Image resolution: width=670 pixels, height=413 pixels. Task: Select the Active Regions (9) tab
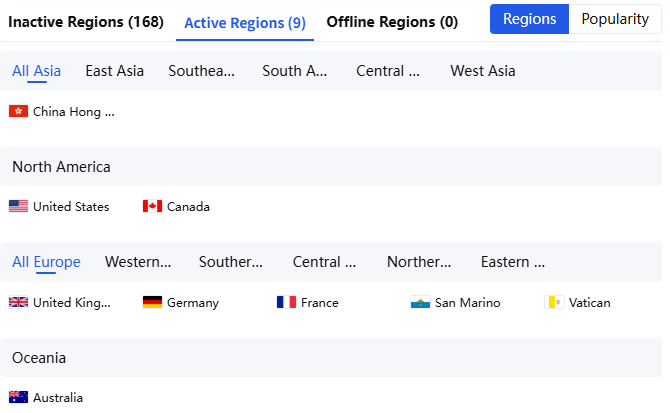point(245,23)
